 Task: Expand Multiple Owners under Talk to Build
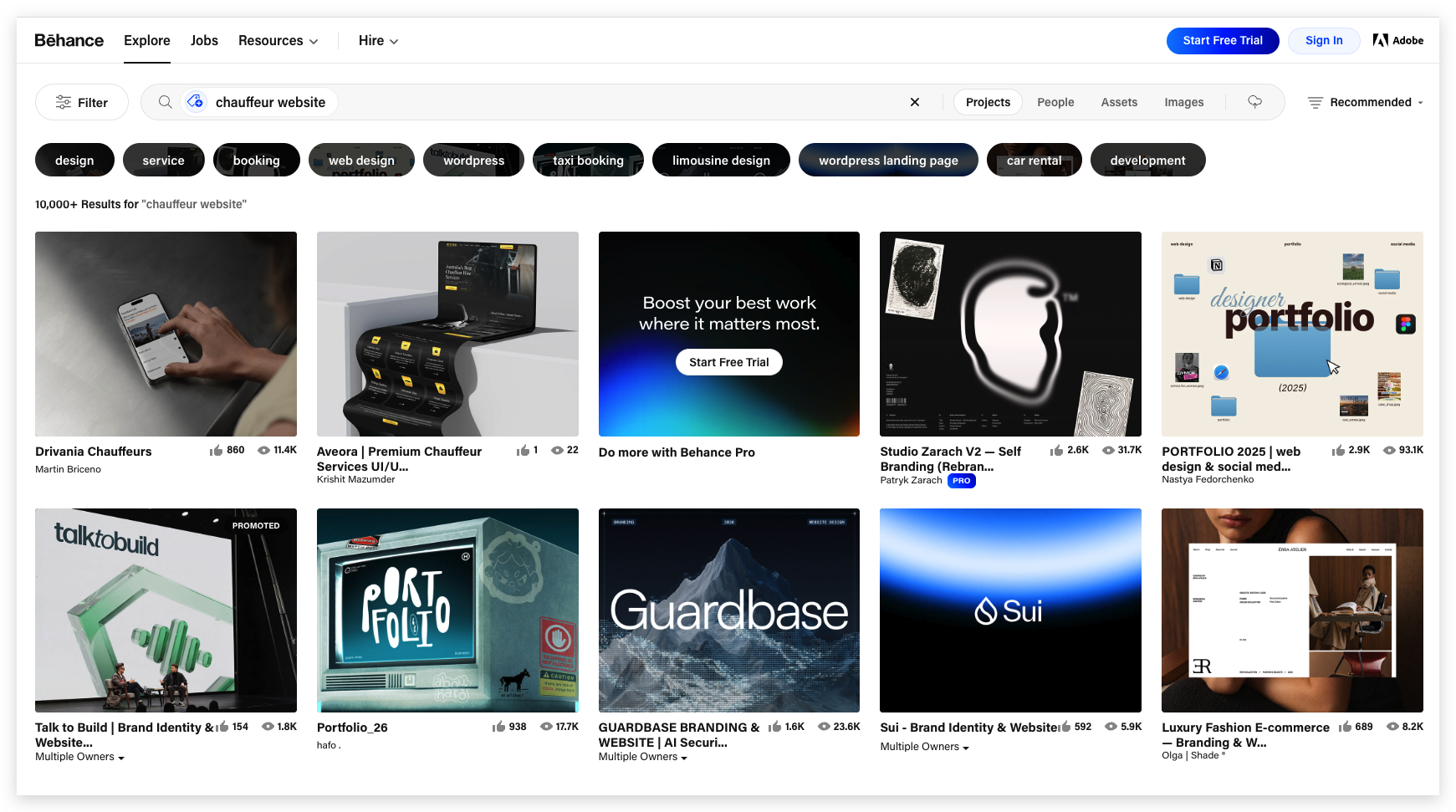pos(79,757)
